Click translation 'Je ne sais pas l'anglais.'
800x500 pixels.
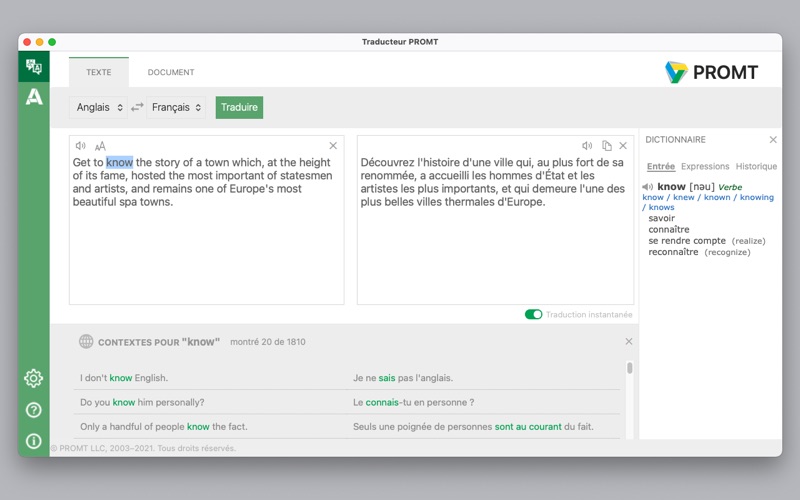[x=403, y=378]
